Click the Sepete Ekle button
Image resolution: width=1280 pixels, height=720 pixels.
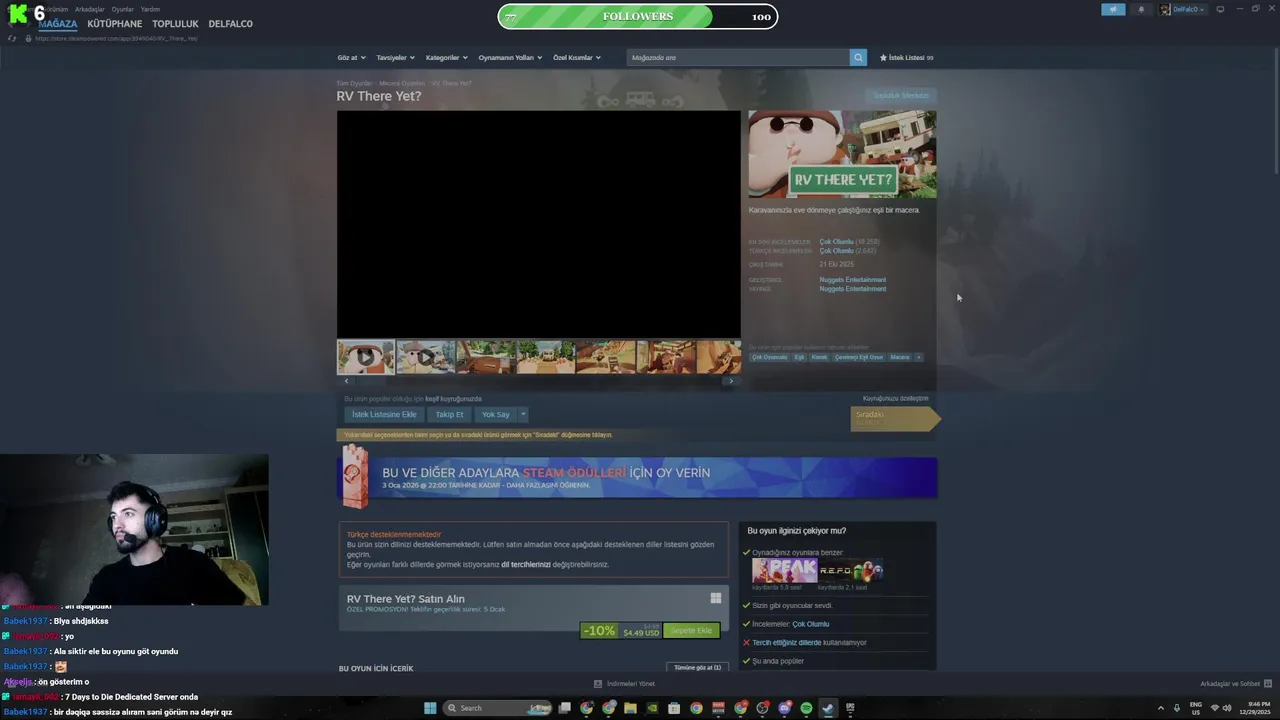coord(691,631)
